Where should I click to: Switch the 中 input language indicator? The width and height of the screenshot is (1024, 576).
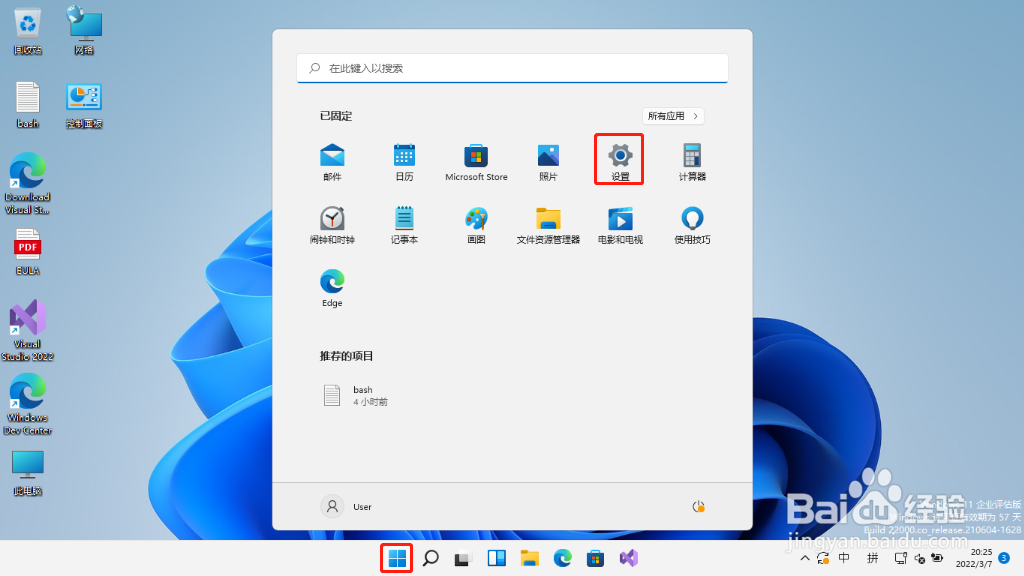point(844,558)
